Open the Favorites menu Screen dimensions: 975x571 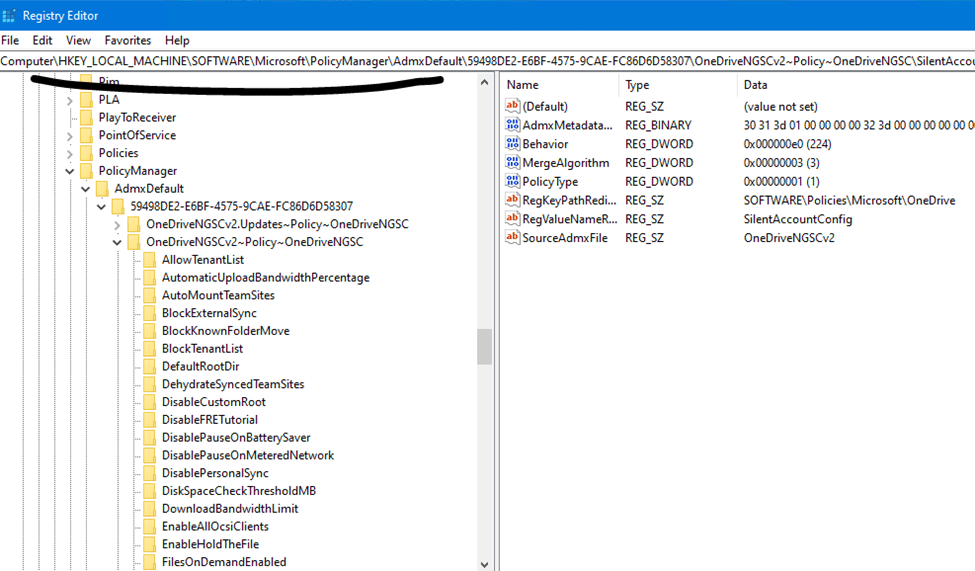tap(128, 40)
